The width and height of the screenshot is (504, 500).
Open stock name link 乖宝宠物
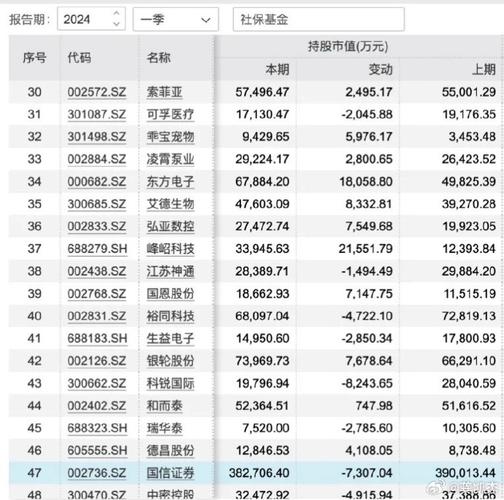[x=170, y=137]
